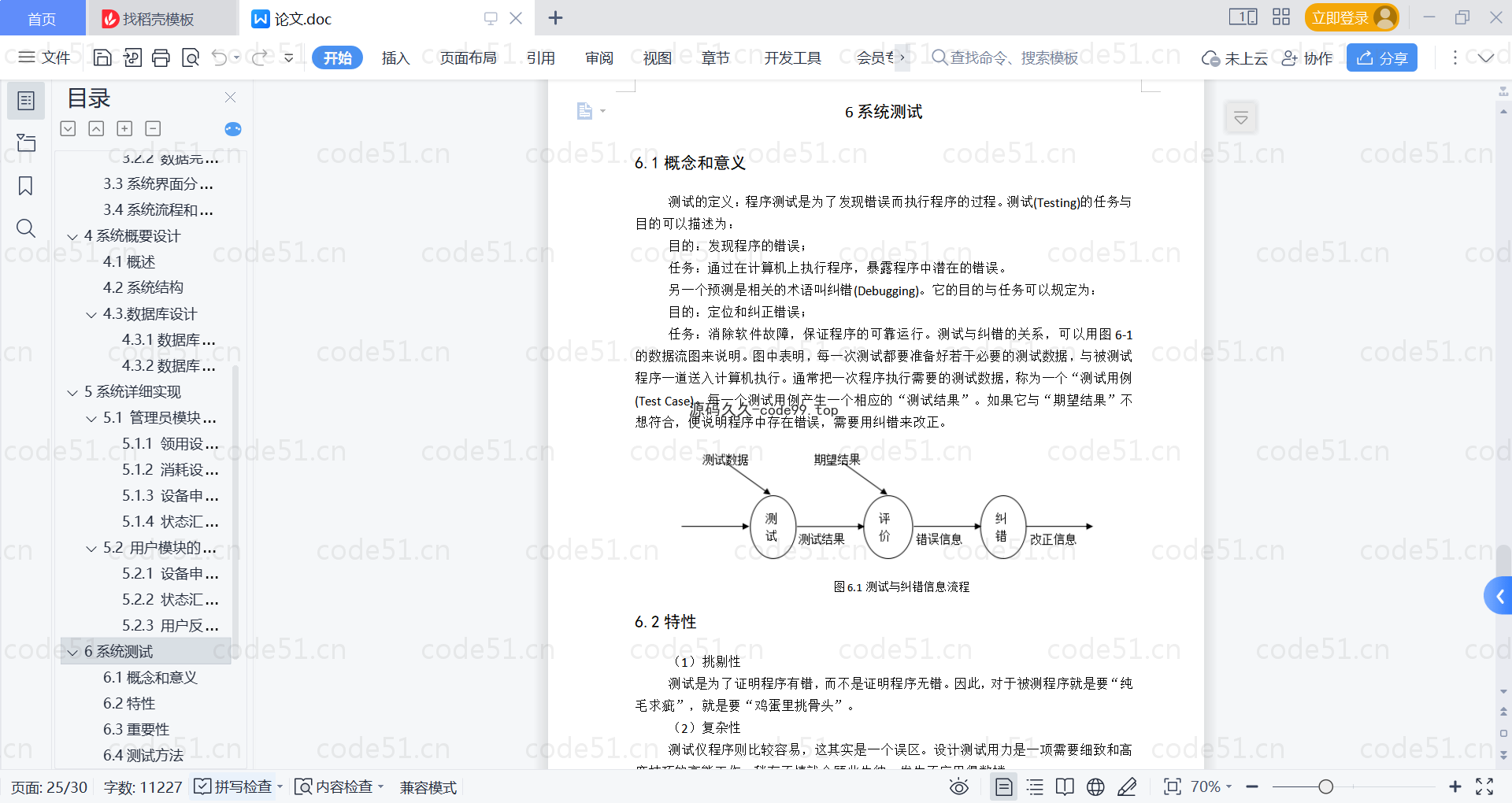The image size is (1512, 803).
Task: Click the smart assistant blue icon in 目录
Action: click(x=233, y=129)
